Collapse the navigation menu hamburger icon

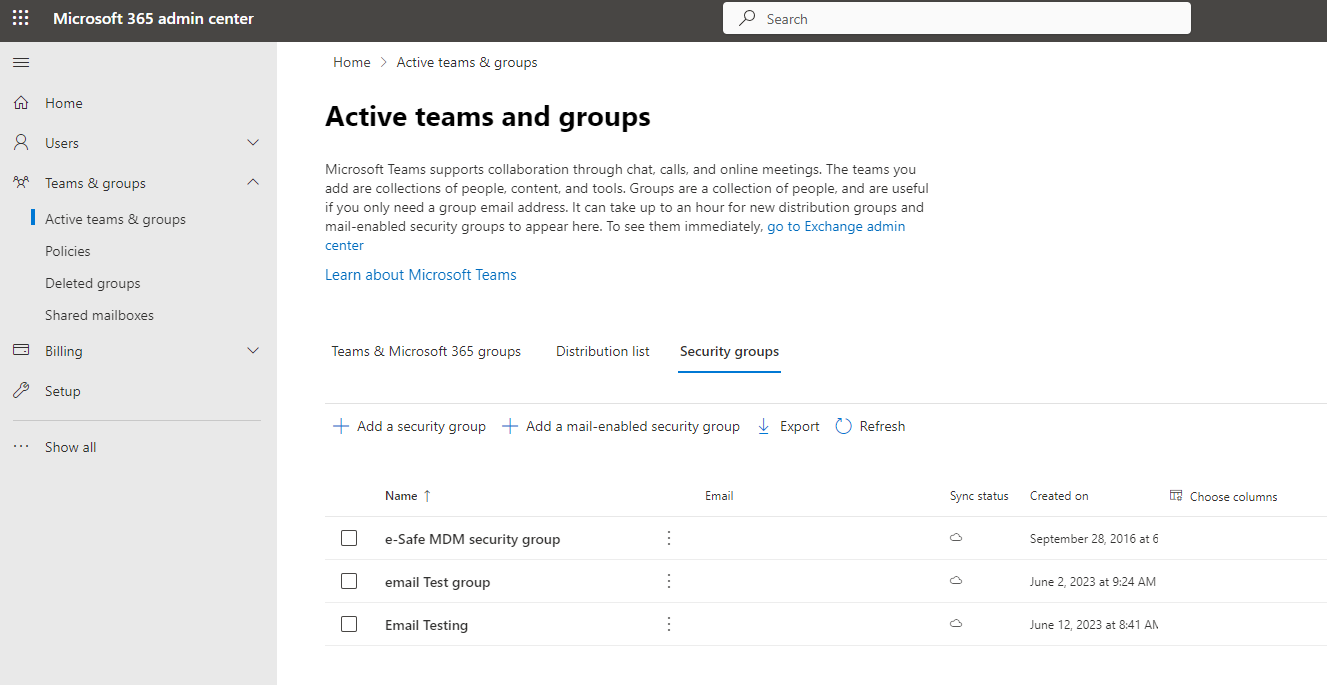pyautogui.click(x=21, y=63)
